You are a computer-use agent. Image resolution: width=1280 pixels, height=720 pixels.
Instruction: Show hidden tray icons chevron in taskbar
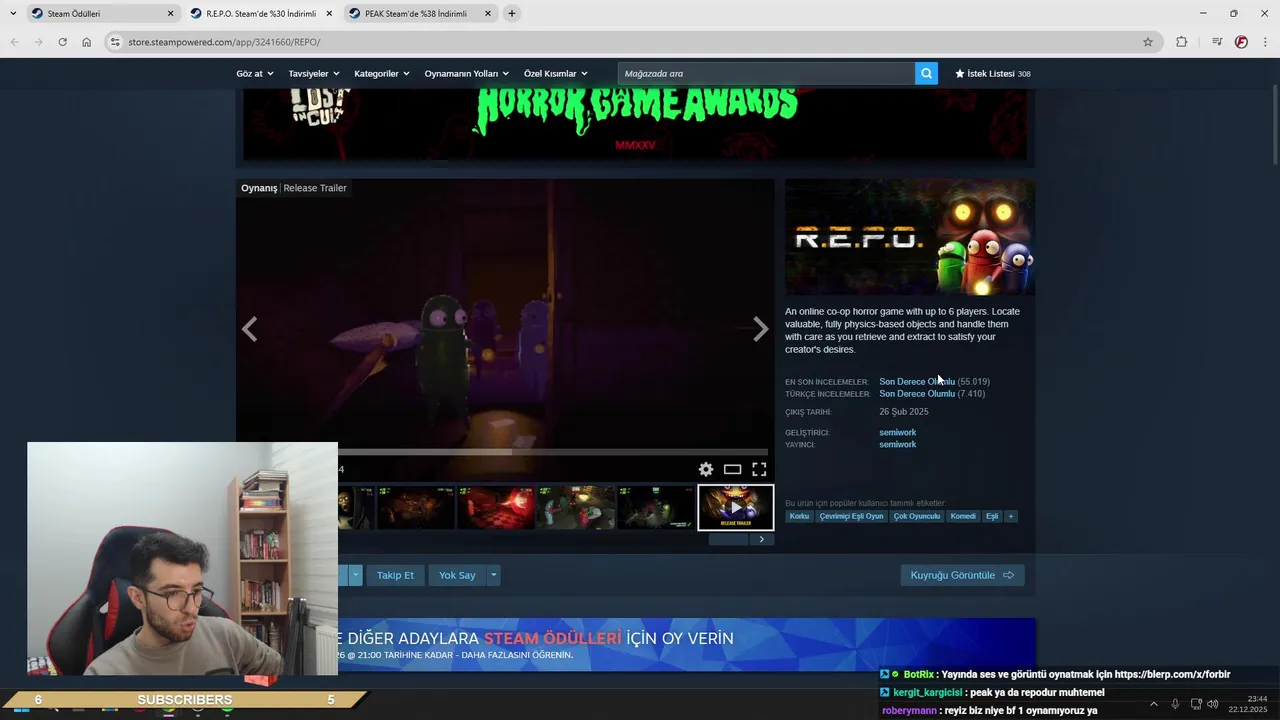point(1153,704)
